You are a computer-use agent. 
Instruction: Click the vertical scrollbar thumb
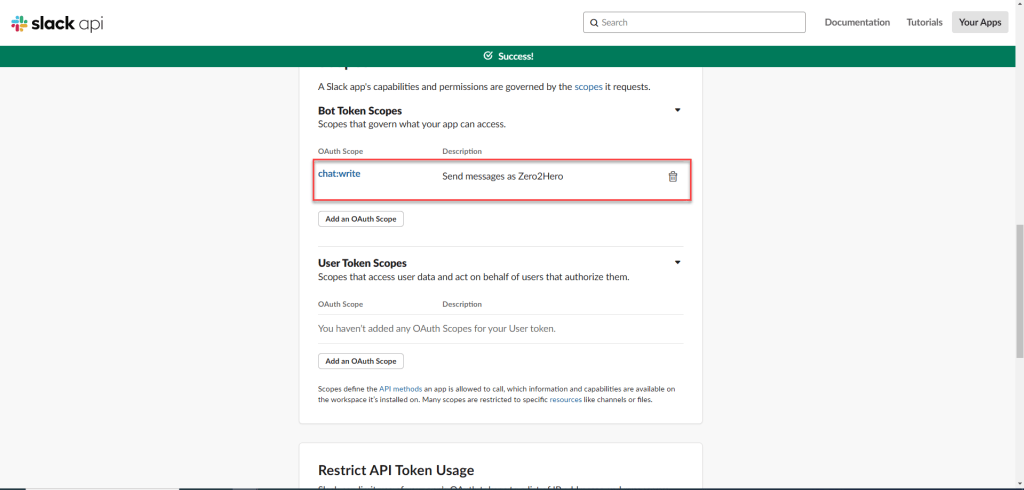click(x=1017, y=290)
